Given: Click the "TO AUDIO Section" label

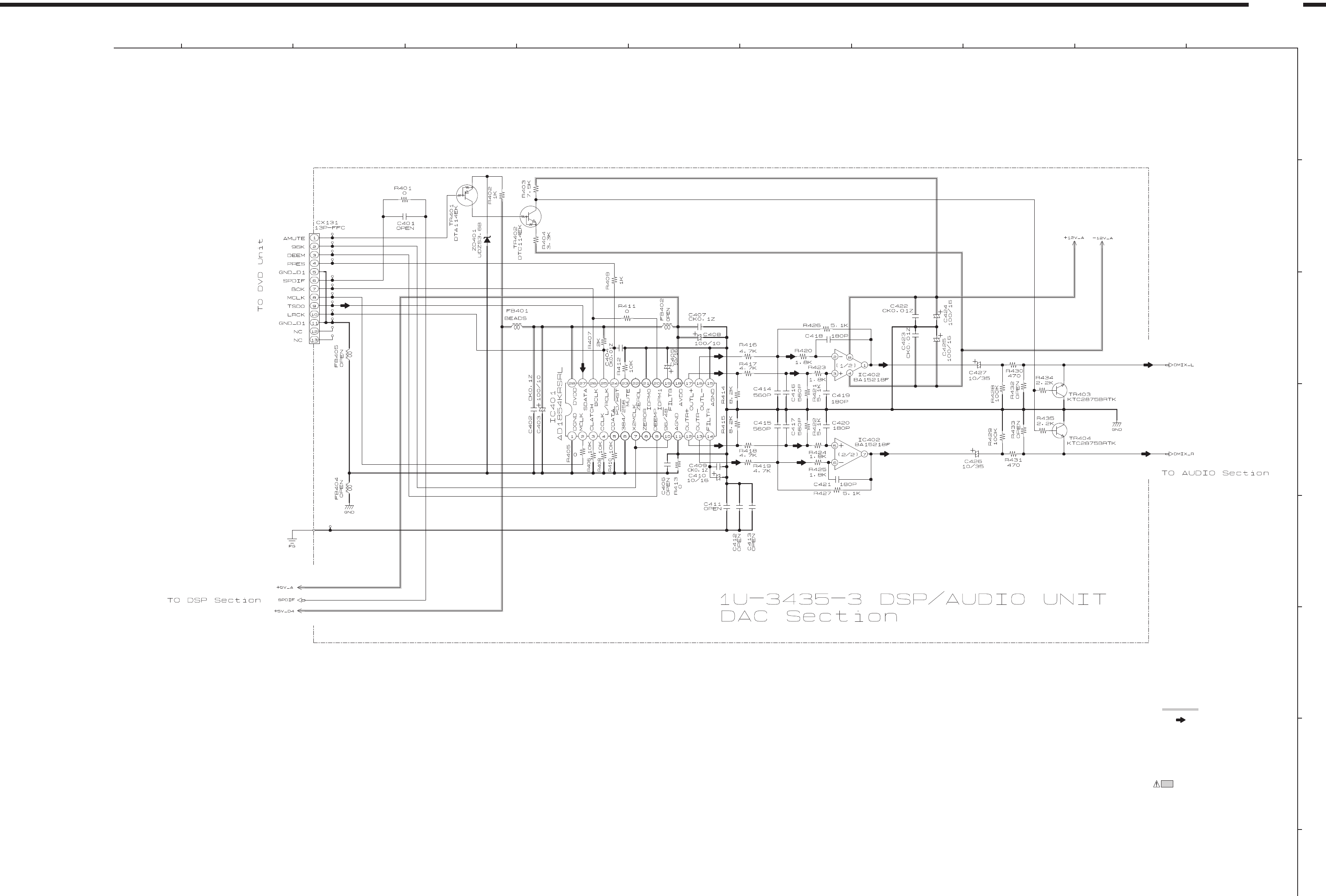Looking at the screenshot, I should pos(1215,473).
